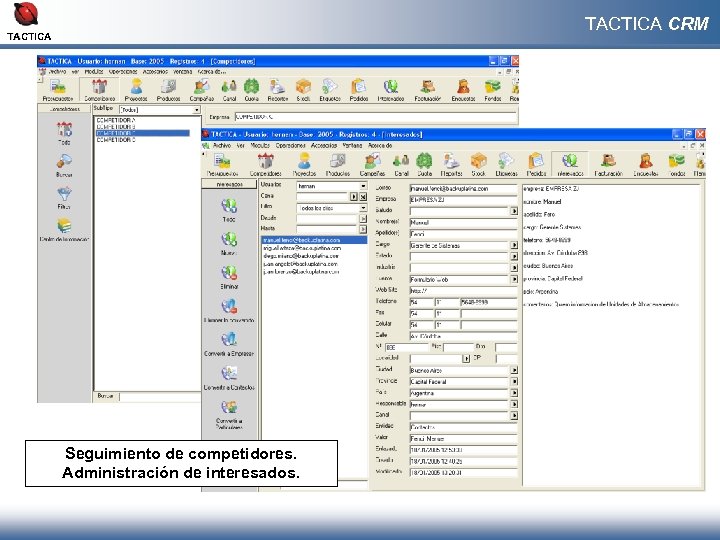Open the Canal field selector arrow

pos(514,416)
